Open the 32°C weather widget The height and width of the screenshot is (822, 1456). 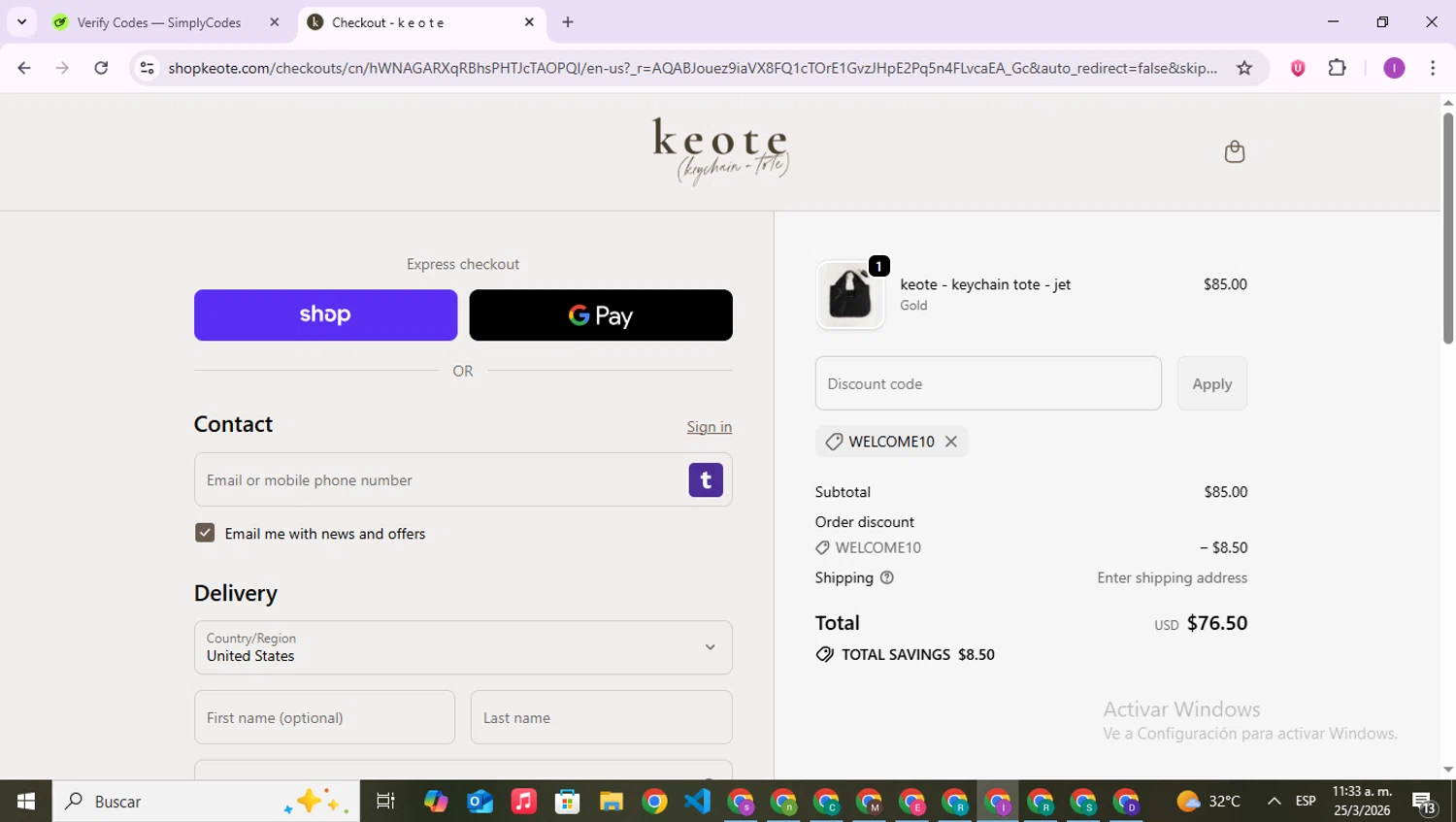[1208, 802]
